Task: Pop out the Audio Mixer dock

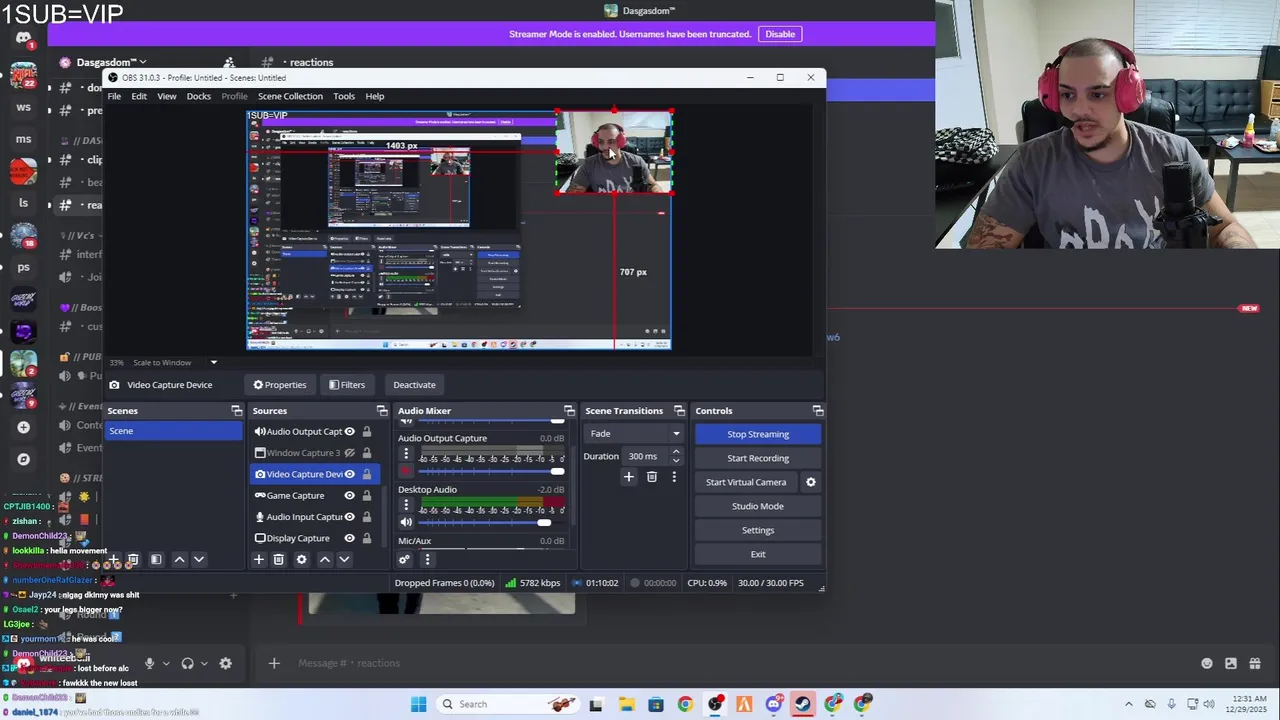Action: coord(569,411)
